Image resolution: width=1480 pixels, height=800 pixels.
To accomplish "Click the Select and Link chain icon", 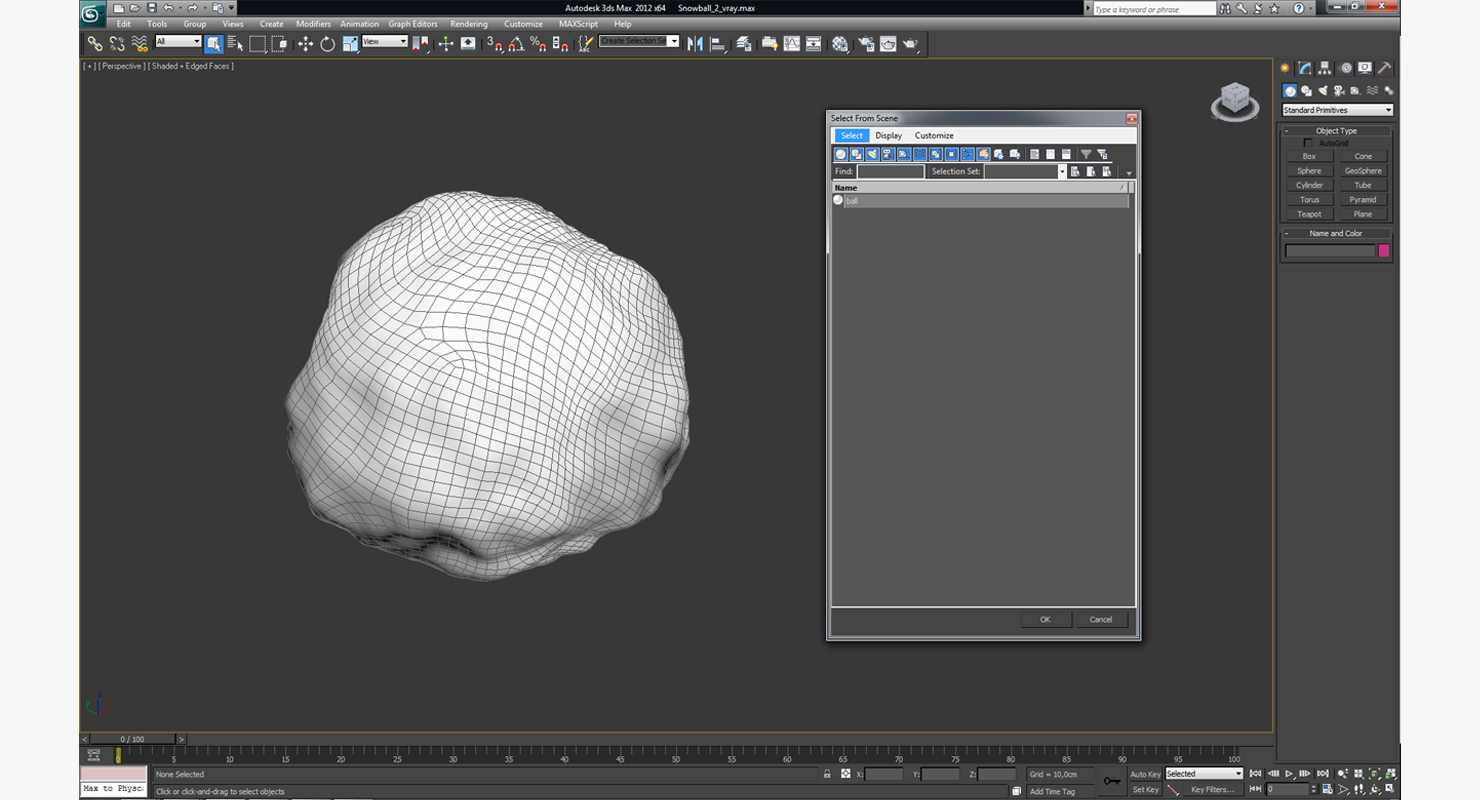I will click(94, 44).
